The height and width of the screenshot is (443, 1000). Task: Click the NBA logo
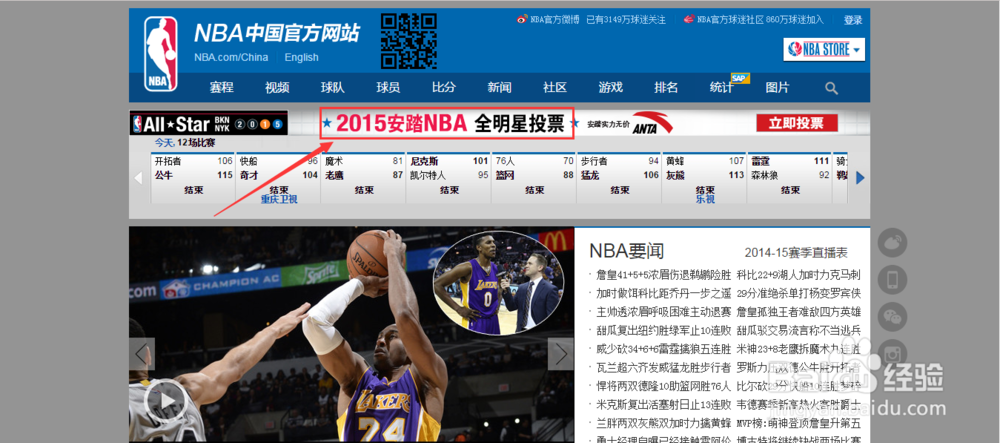click(x=161, y=54)
